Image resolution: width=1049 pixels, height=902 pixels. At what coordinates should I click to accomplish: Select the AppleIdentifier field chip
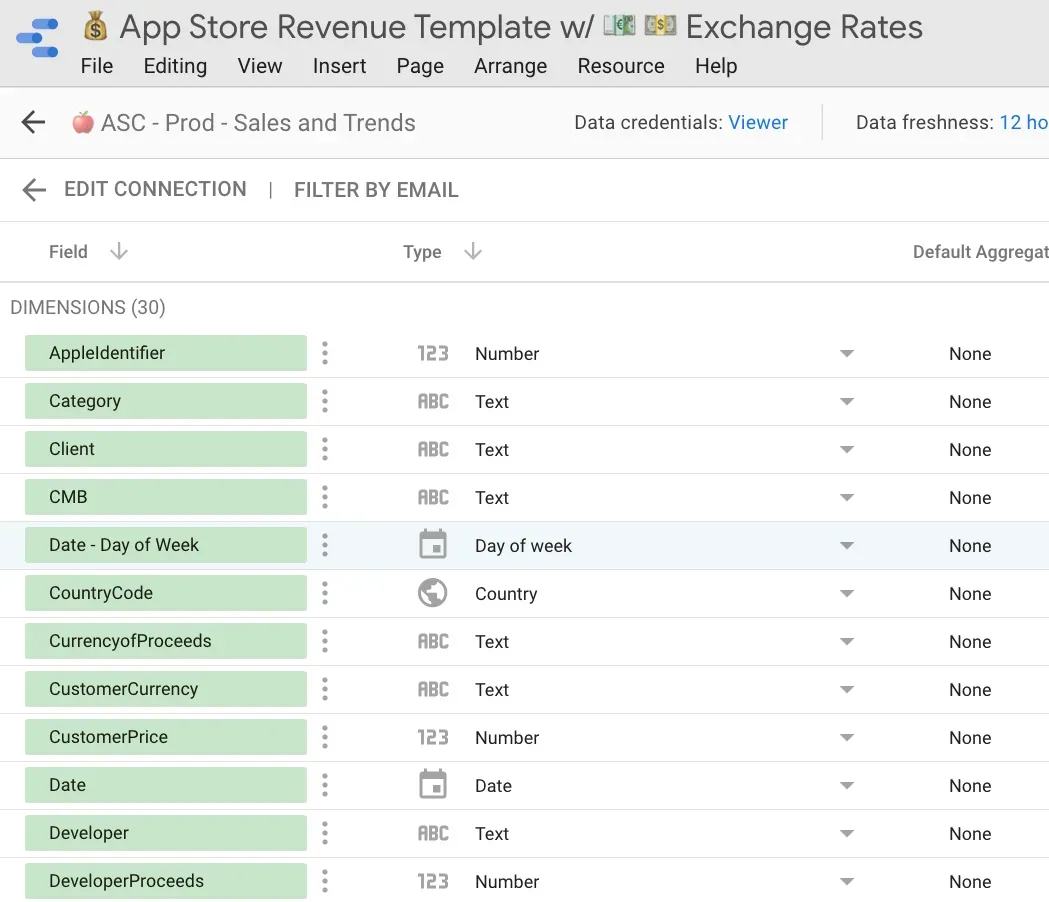(x=166, y=353)
